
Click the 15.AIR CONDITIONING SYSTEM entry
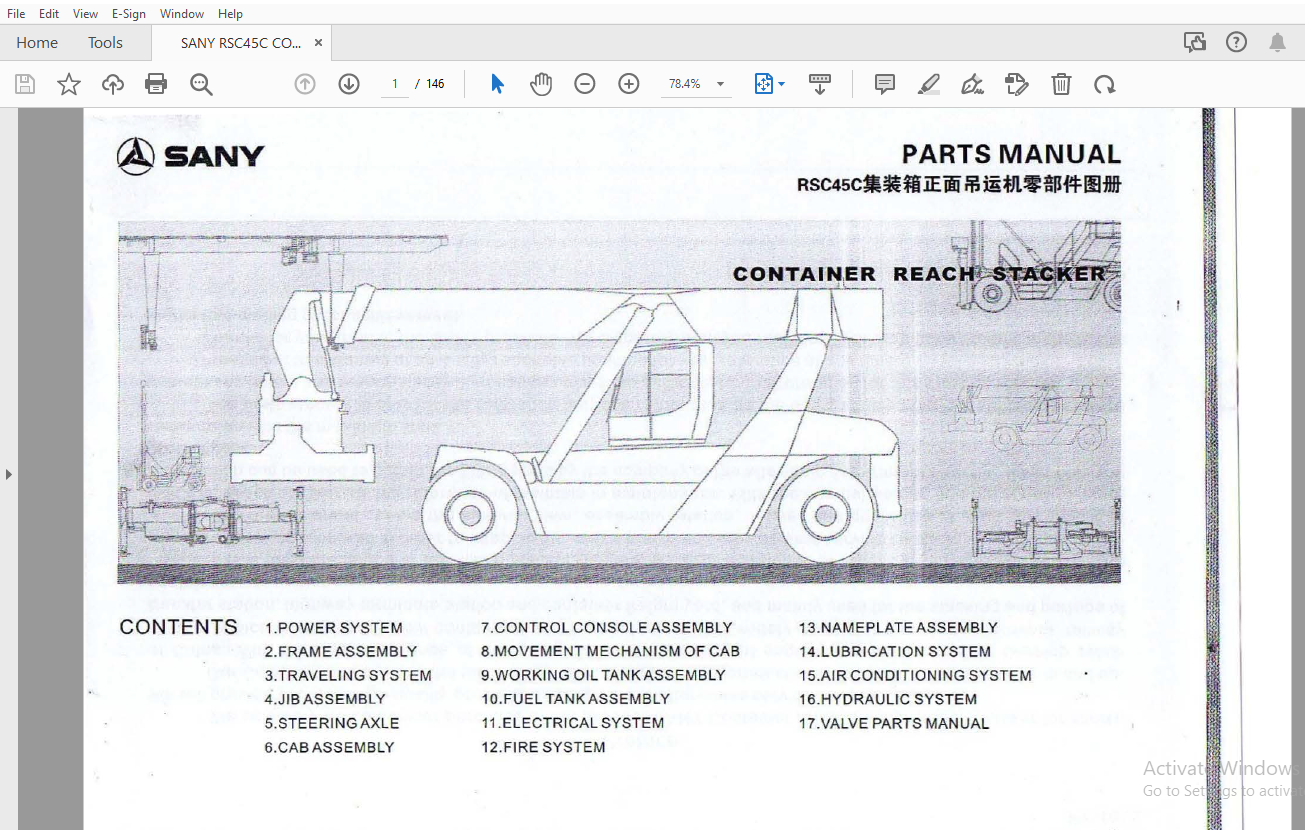(x=915, y=676)
